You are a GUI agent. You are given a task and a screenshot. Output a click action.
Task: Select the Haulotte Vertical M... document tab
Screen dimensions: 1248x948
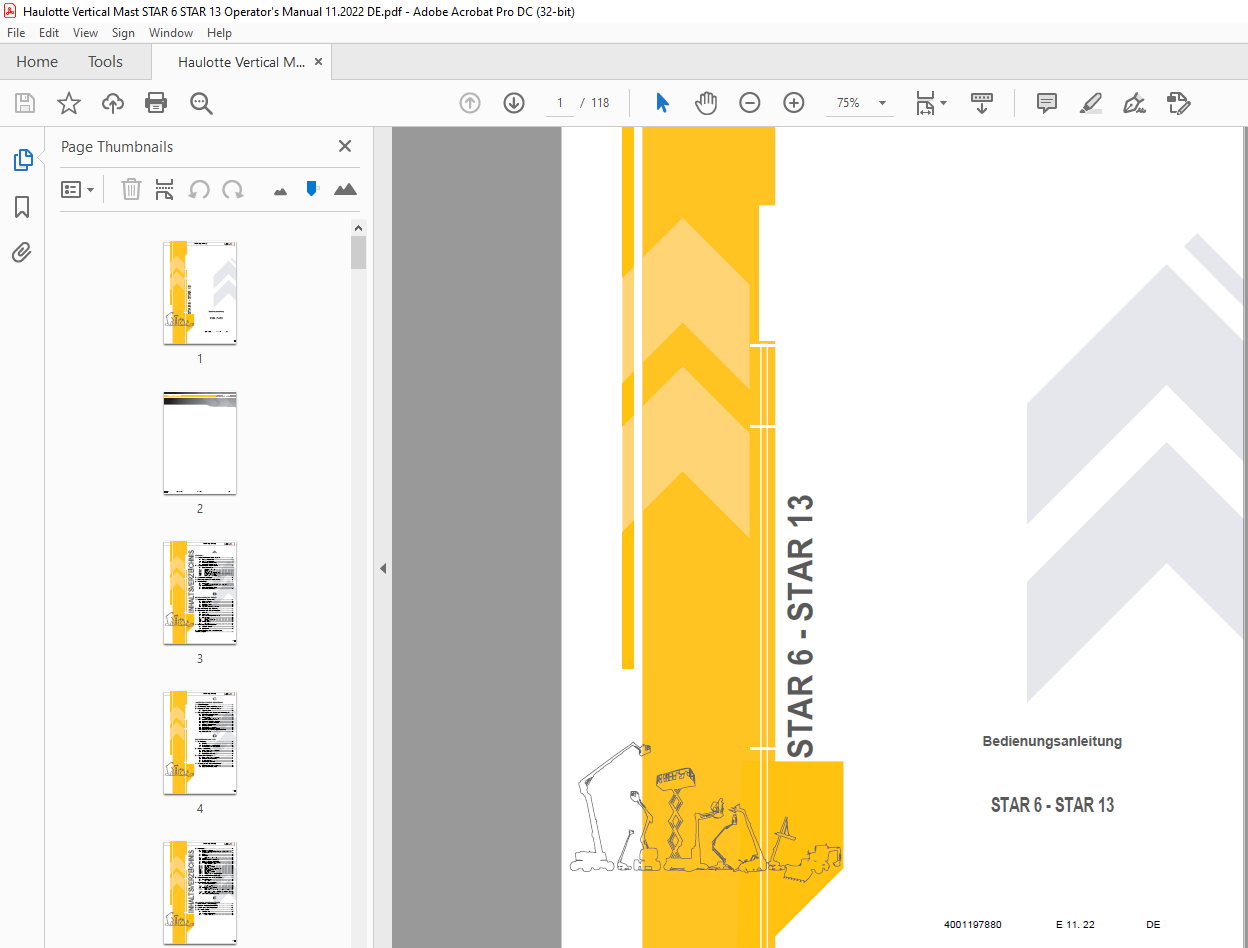point(242,62)
